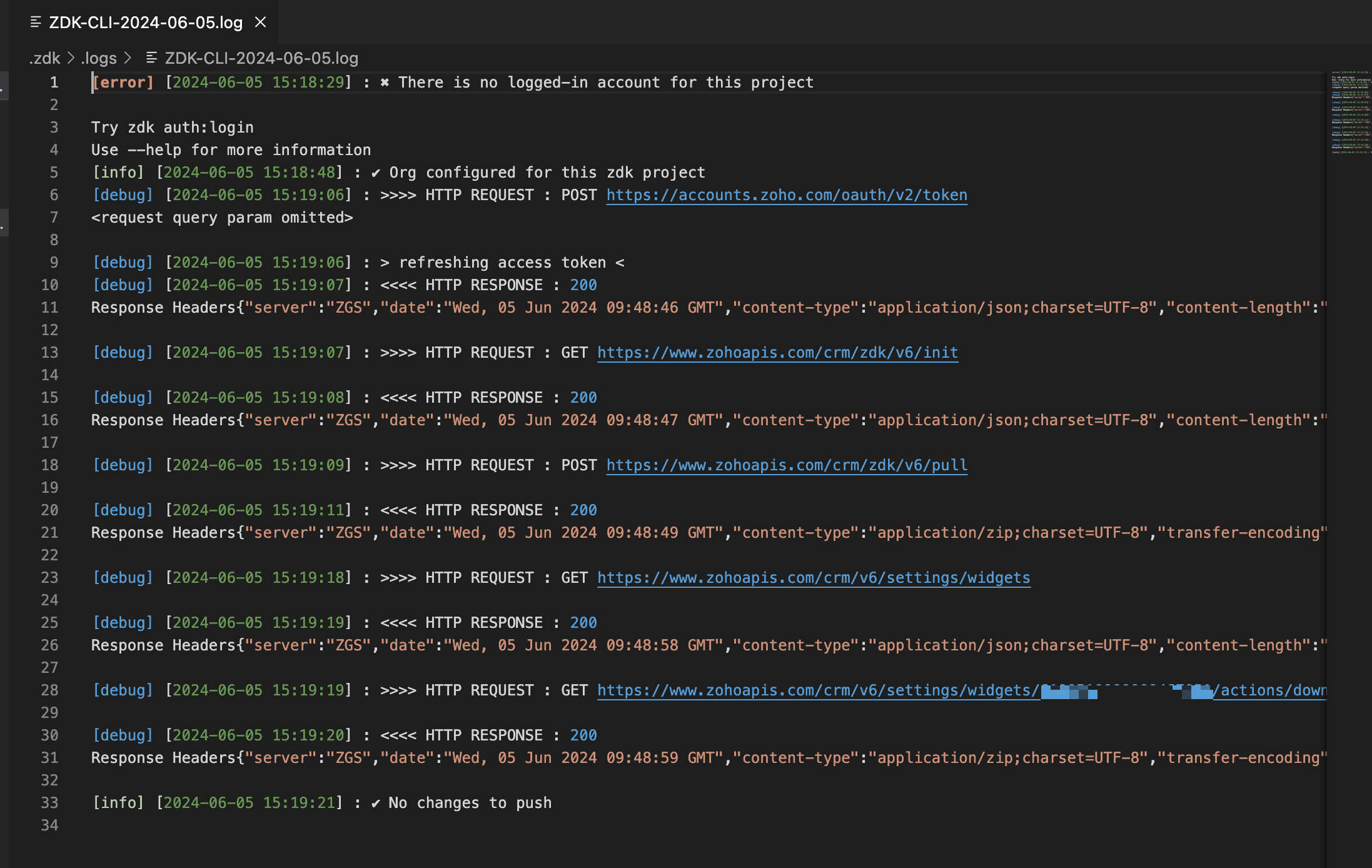Click the 'No changes to push' text line
The height and width of the screenshot is (868, 1372).
click(469, 803)
